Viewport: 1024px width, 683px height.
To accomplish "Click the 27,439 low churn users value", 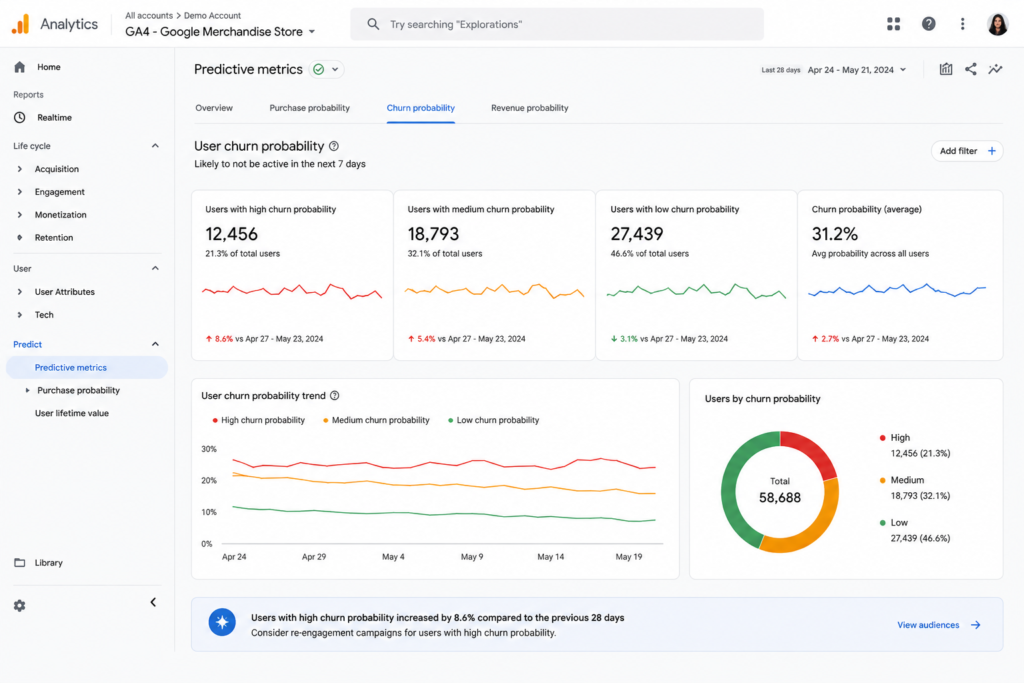I will tap(637, 234).
